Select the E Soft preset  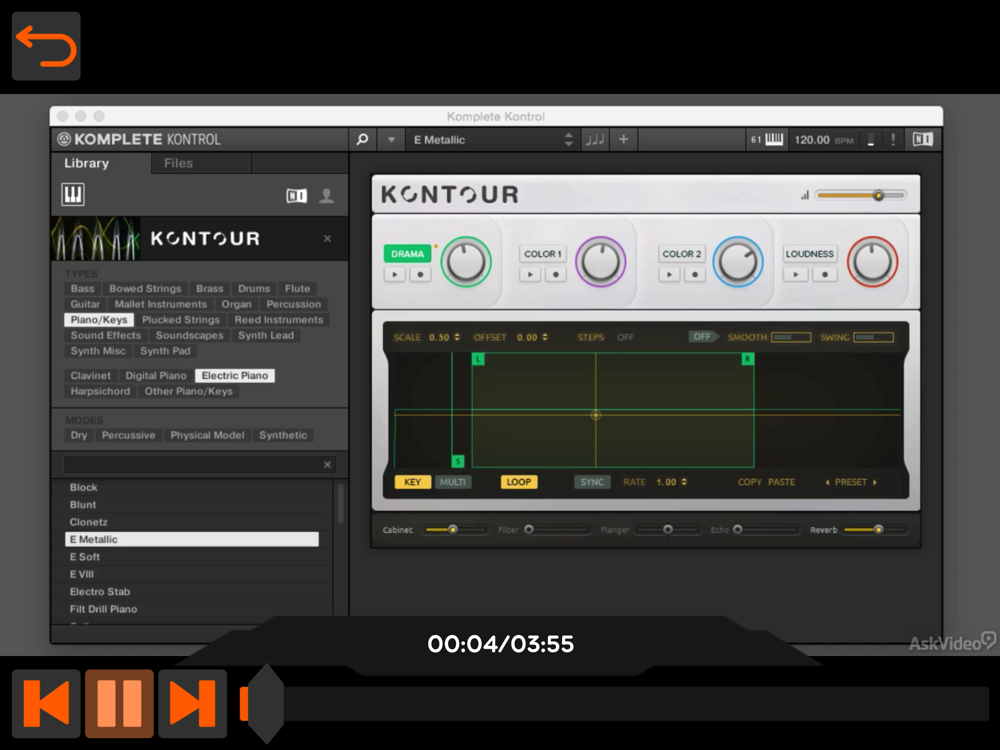[x=191, y=557]
